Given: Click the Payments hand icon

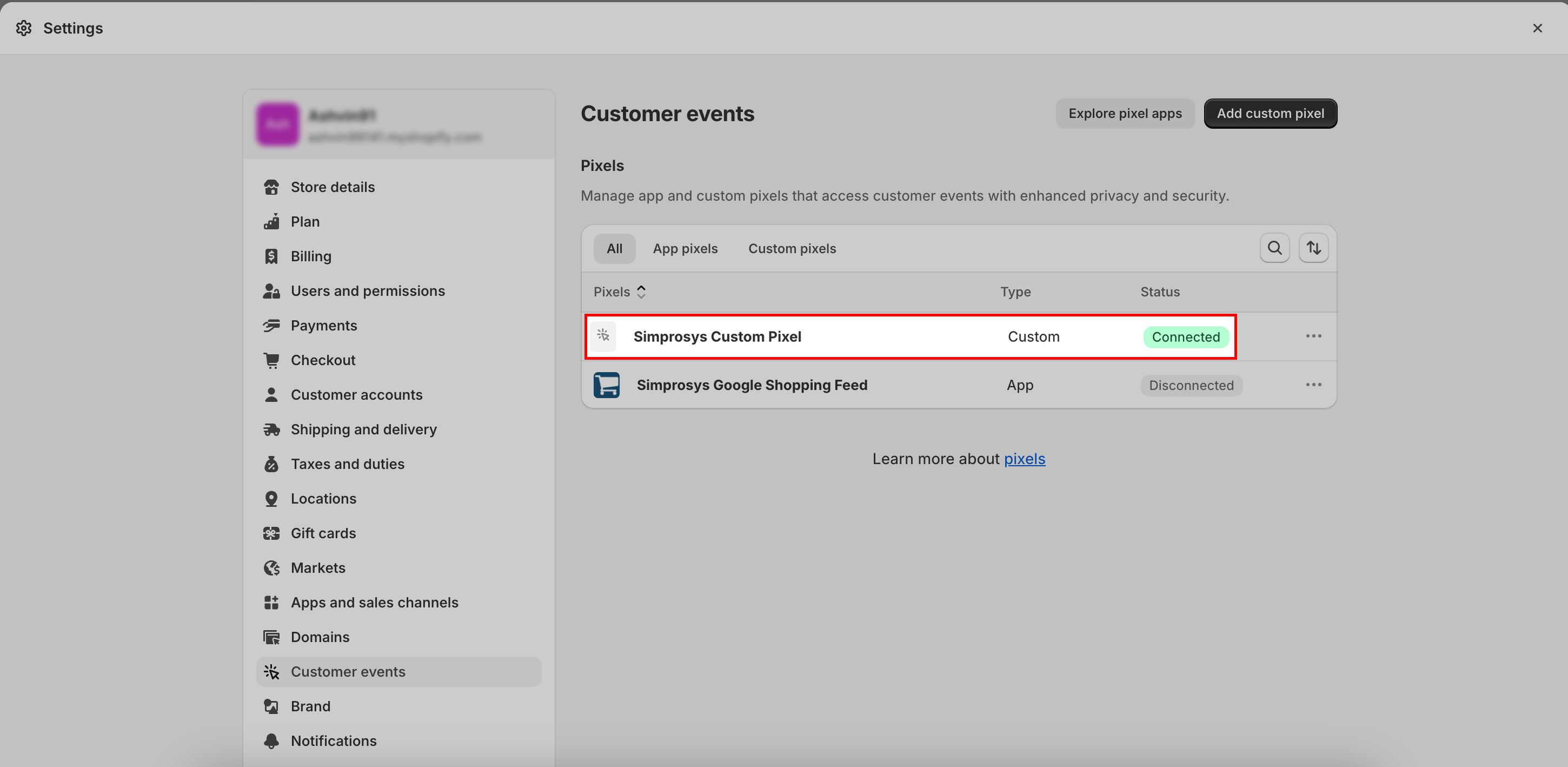Looking at the screenshot, I should tap(271, 326).
